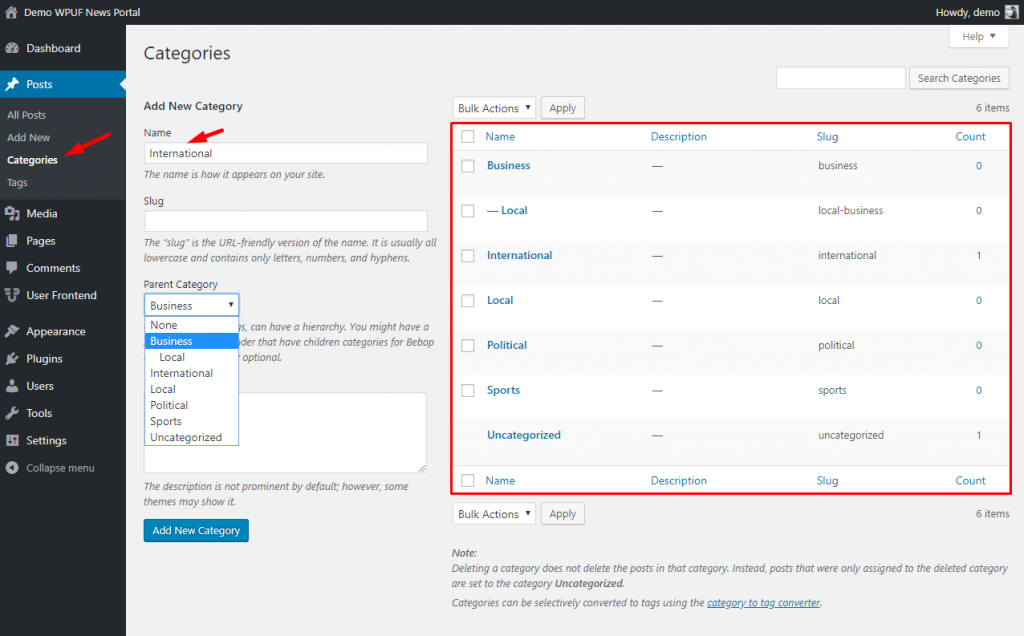Screen dimensions: 1024x636
Task: Click the Plugins plug icon
Action: click(14, 358)
